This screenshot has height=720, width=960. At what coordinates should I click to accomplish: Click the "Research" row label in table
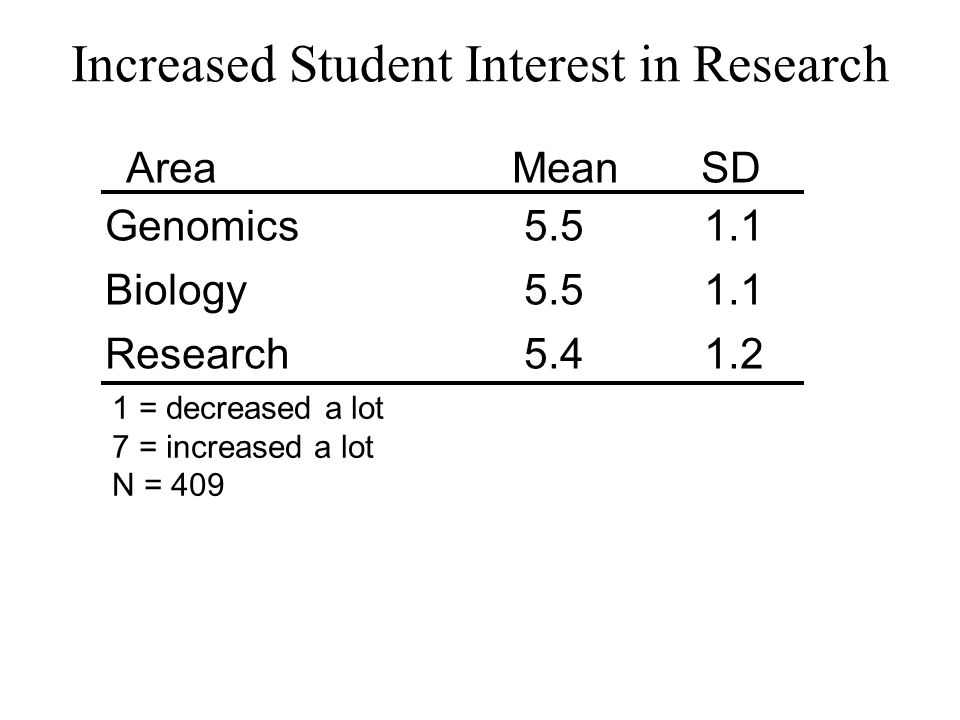(x=197, y=354)
